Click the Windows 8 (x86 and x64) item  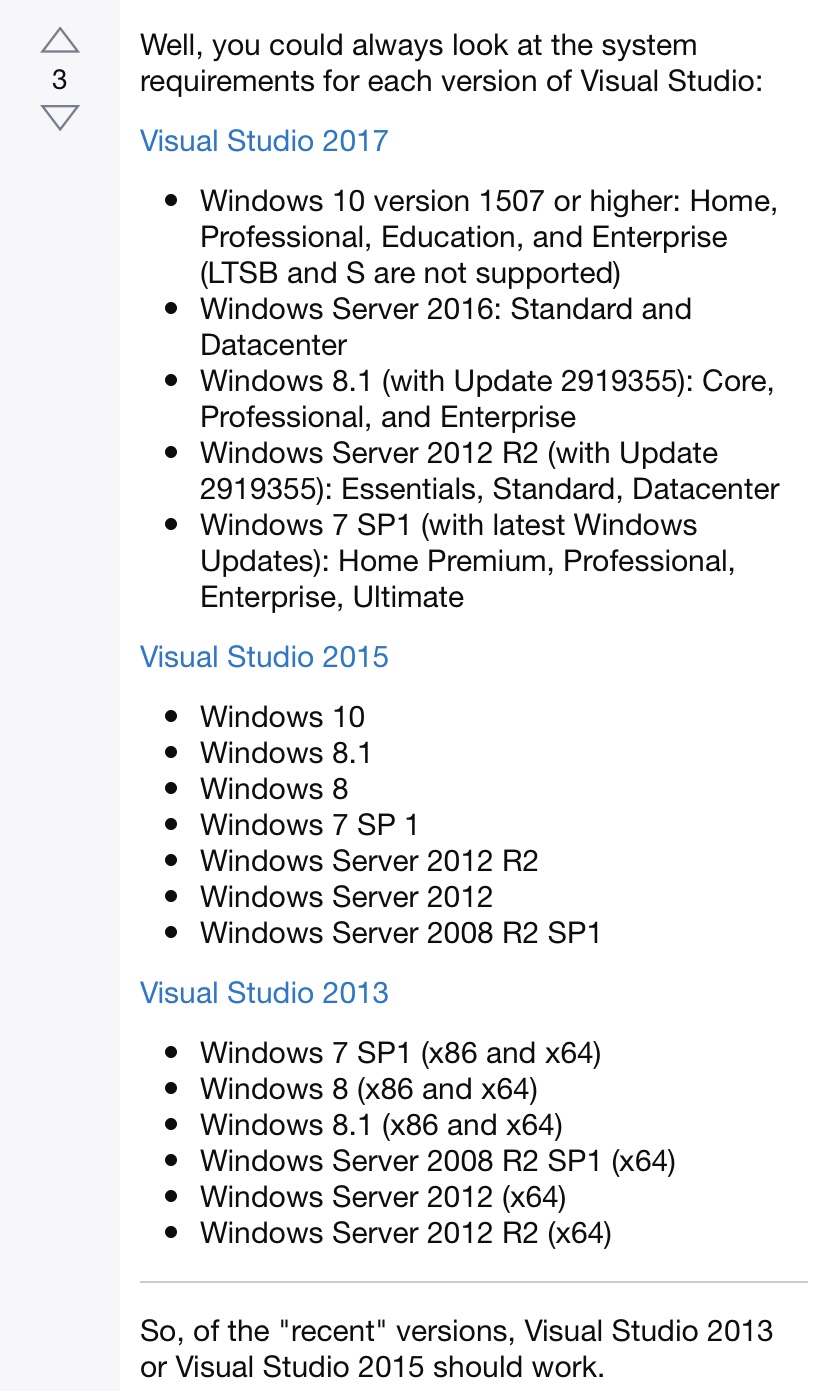tap(369, 1089)
